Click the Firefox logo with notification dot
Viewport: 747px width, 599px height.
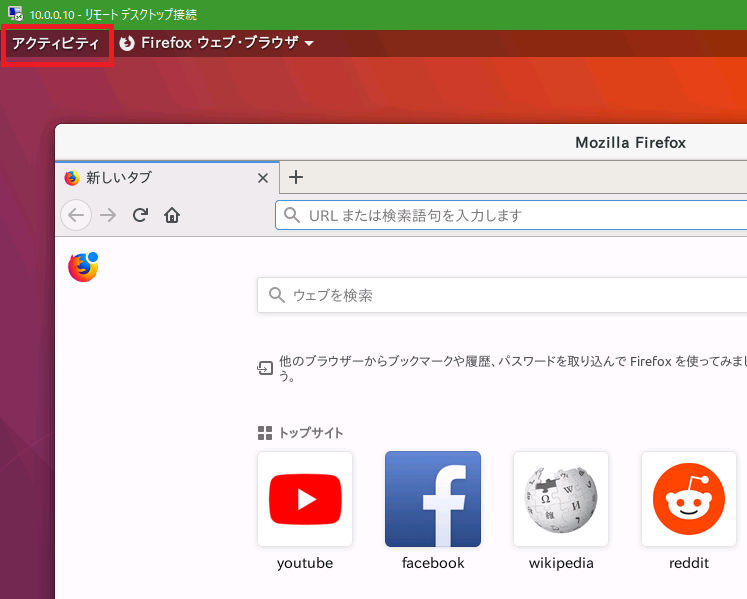83,267
